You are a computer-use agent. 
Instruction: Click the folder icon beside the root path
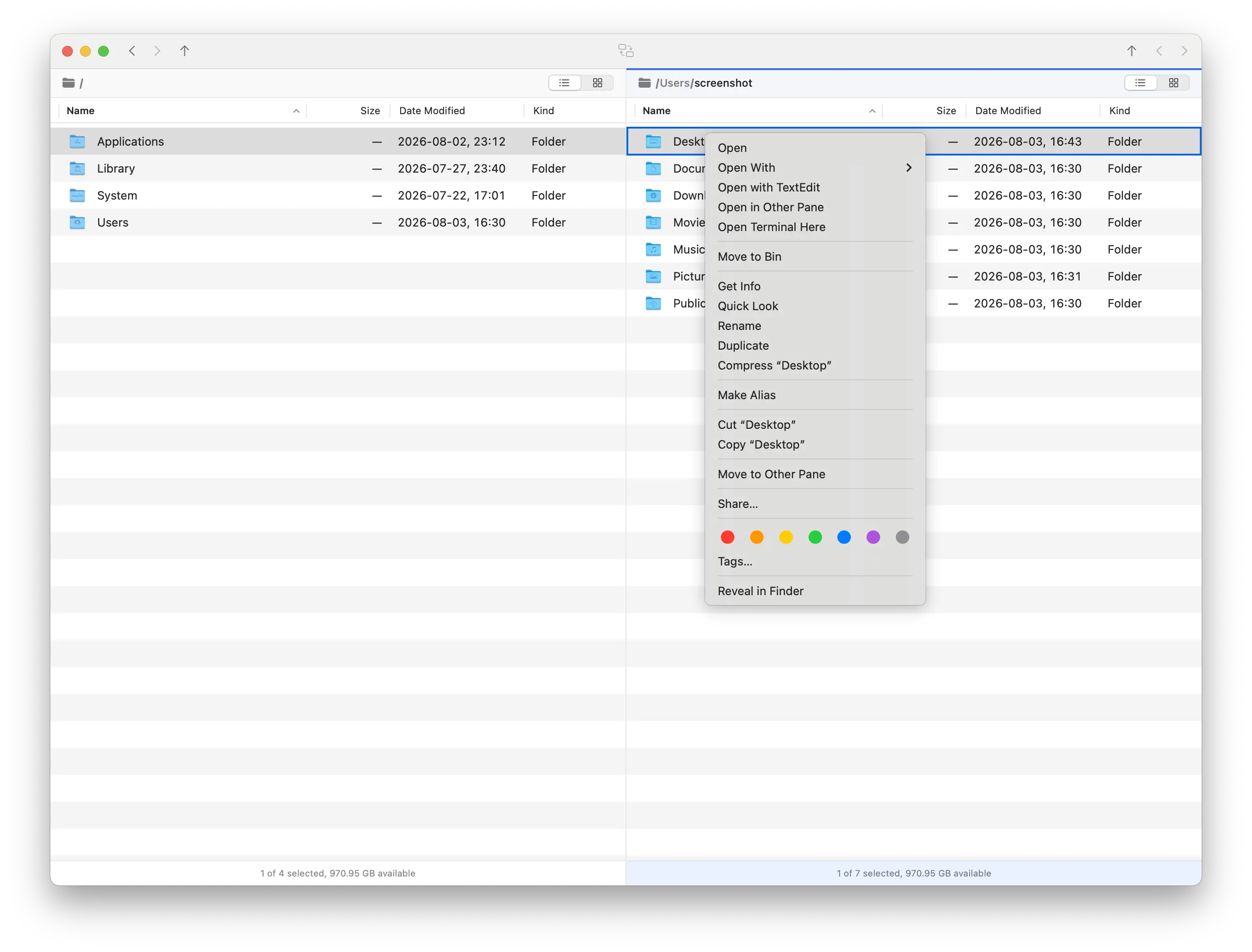[69, 83]
